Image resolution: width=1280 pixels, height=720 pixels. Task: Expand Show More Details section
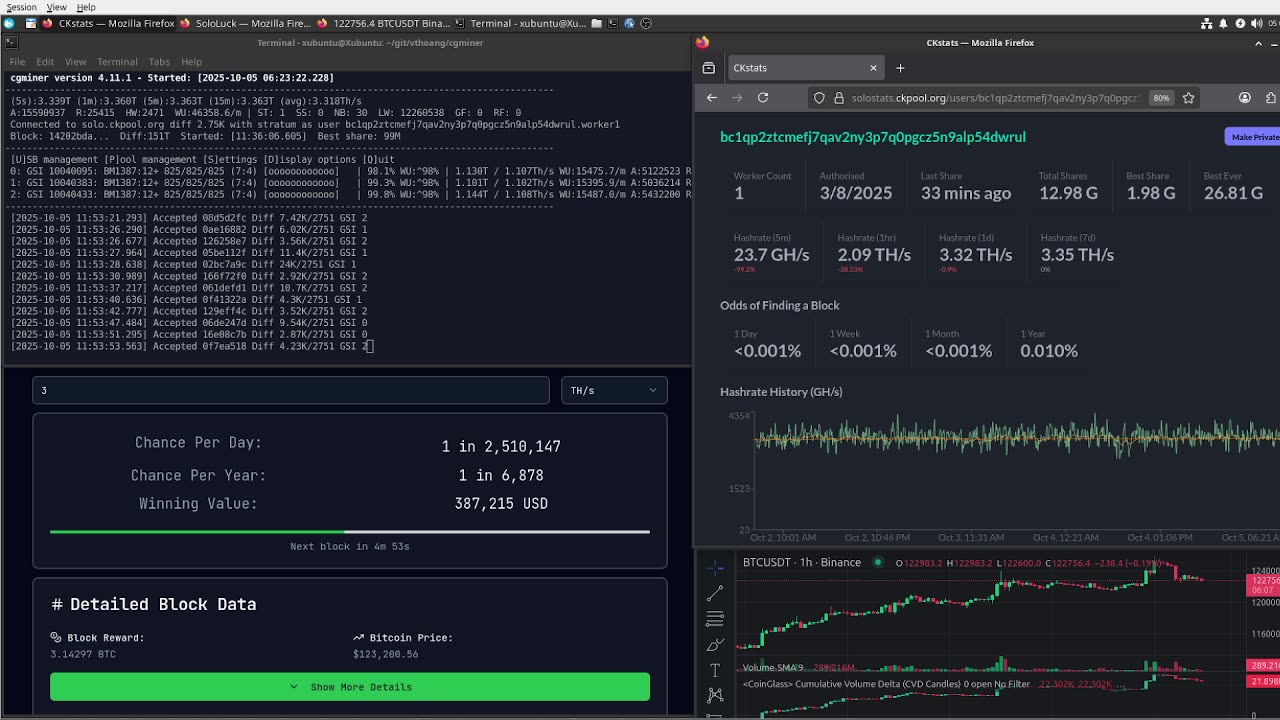pyautogui.click(x=350, y=687)
